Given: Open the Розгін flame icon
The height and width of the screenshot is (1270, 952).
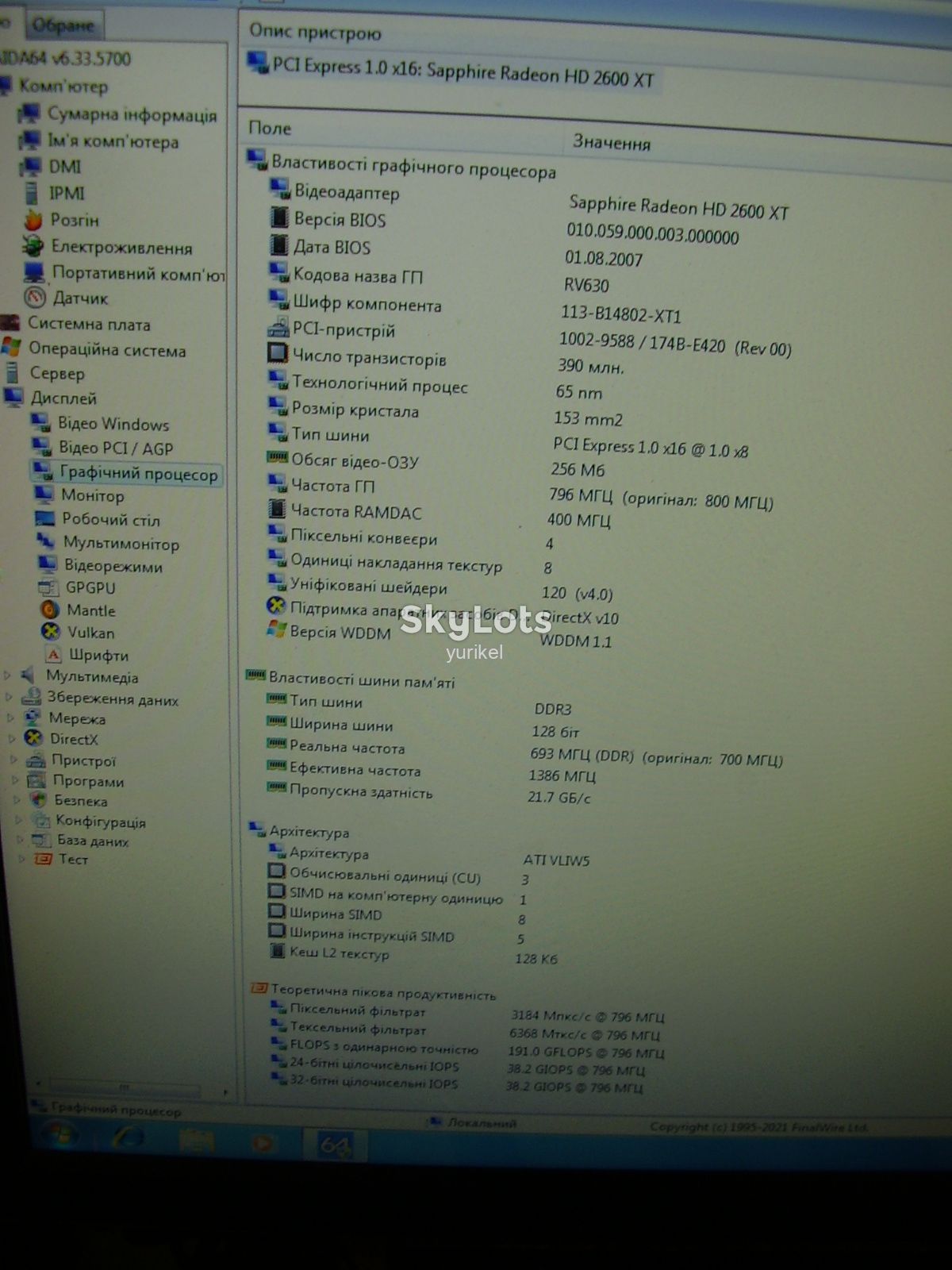Looking at the screenshot, I should (x=33, y=220).
